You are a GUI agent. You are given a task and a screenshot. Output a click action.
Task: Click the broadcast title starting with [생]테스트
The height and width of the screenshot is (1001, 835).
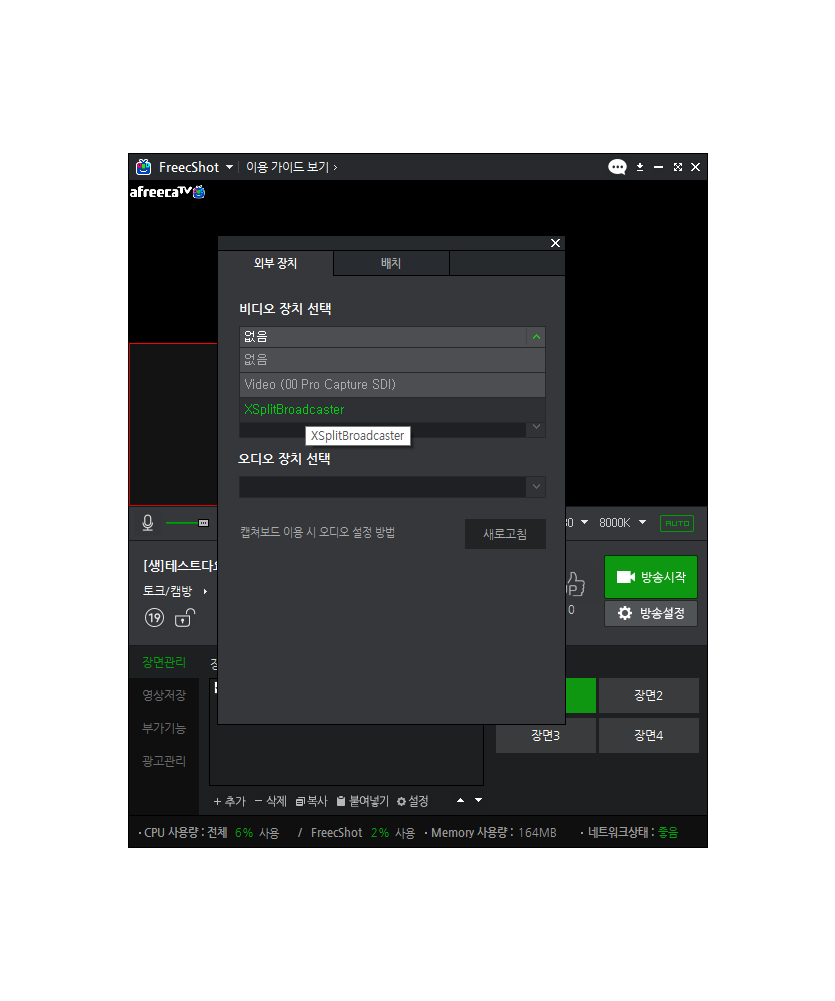click(180, 566)
